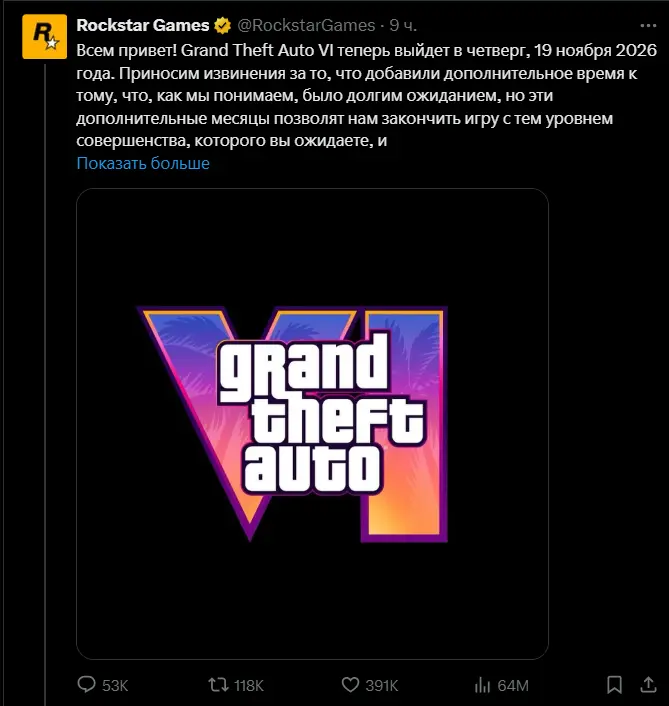Click '19 ноября 2026' in post text
Viewport: 669px width, 706px height.
click(x=596, y=49)
